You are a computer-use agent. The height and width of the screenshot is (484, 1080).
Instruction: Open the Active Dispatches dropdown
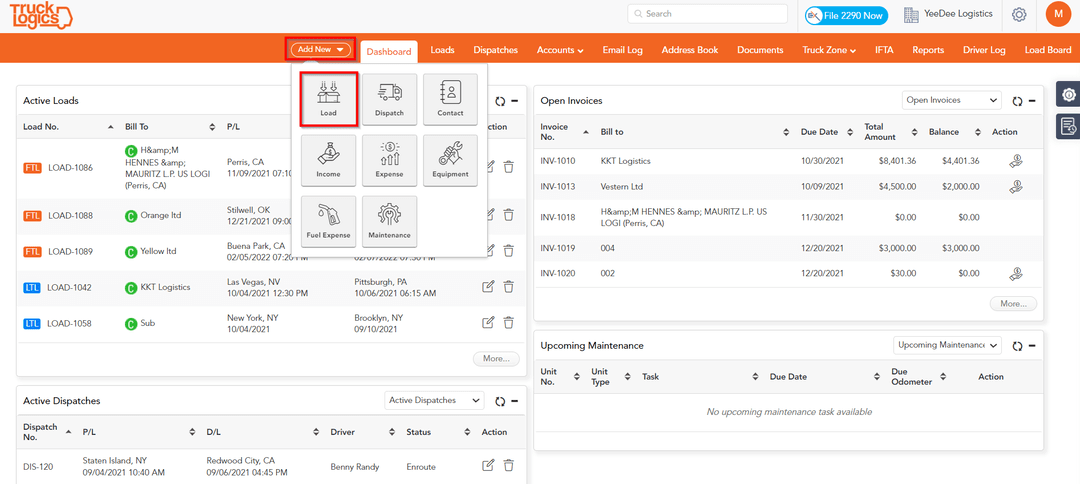[435, 401]
